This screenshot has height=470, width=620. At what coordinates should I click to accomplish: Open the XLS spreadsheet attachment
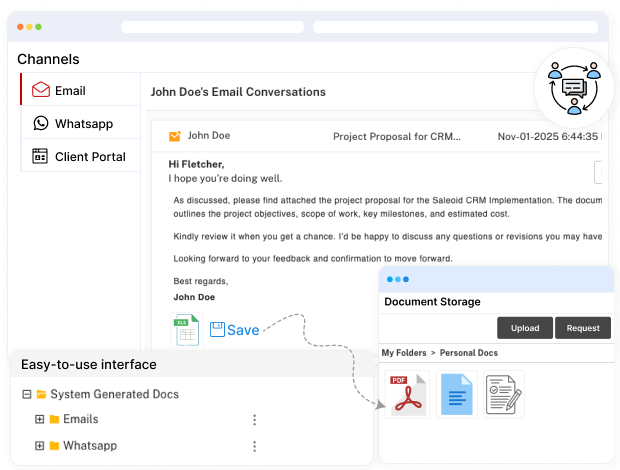187,330
